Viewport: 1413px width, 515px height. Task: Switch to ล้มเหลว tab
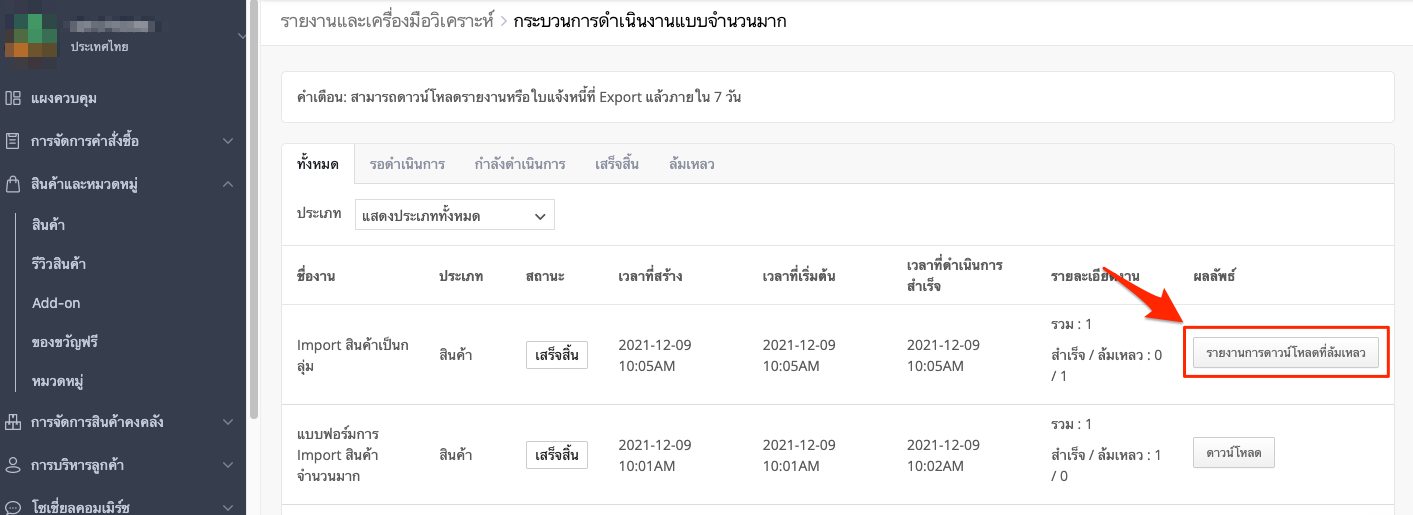[x=692, y=164]
